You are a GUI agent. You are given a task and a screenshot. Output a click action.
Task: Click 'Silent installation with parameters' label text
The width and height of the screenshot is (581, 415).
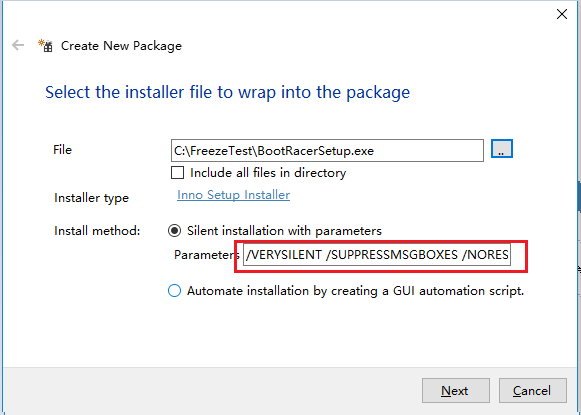coord(284,231)
